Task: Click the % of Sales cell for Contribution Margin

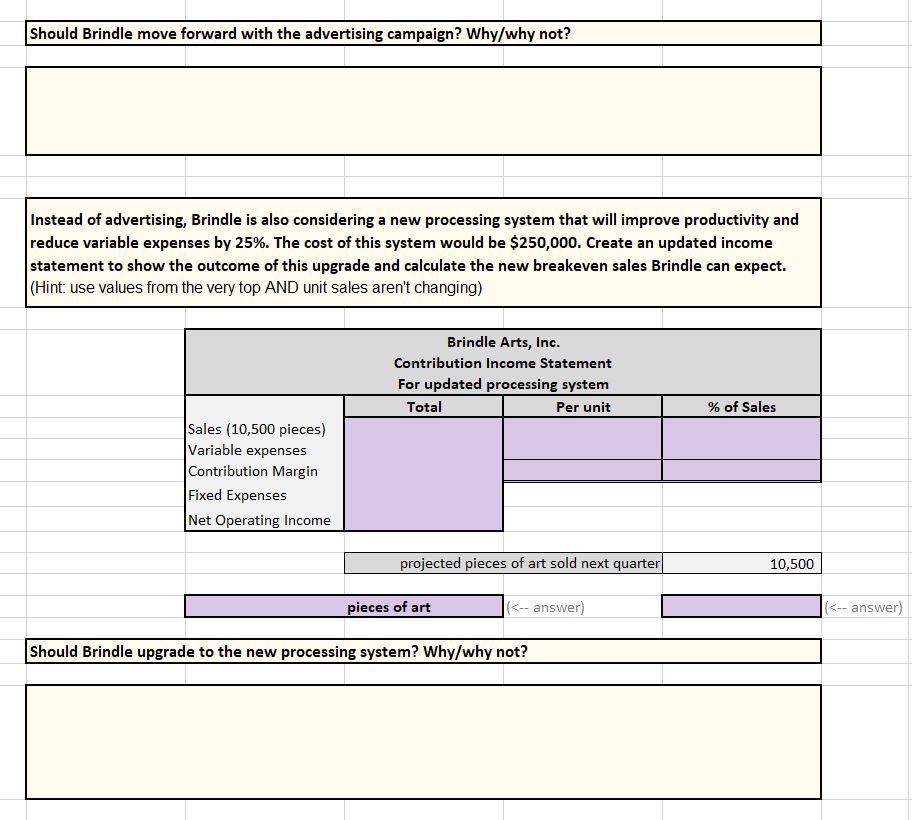Action: pos(740,470)
